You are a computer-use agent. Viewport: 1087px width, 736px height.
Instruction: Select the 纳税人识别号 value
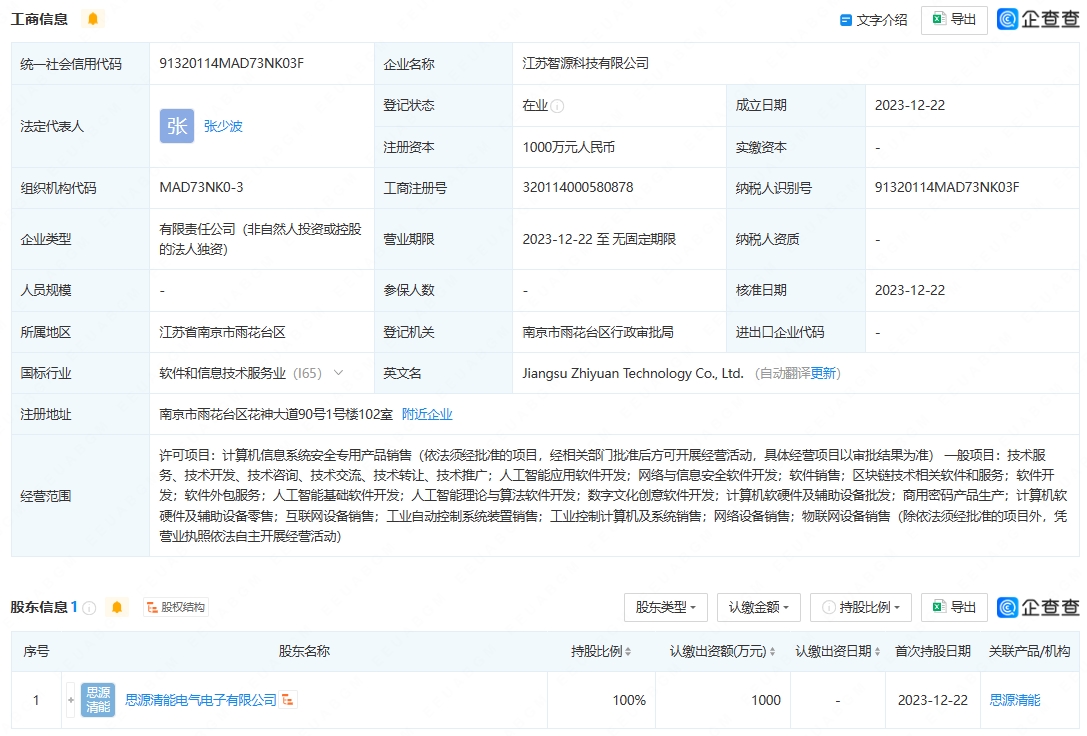947,187
